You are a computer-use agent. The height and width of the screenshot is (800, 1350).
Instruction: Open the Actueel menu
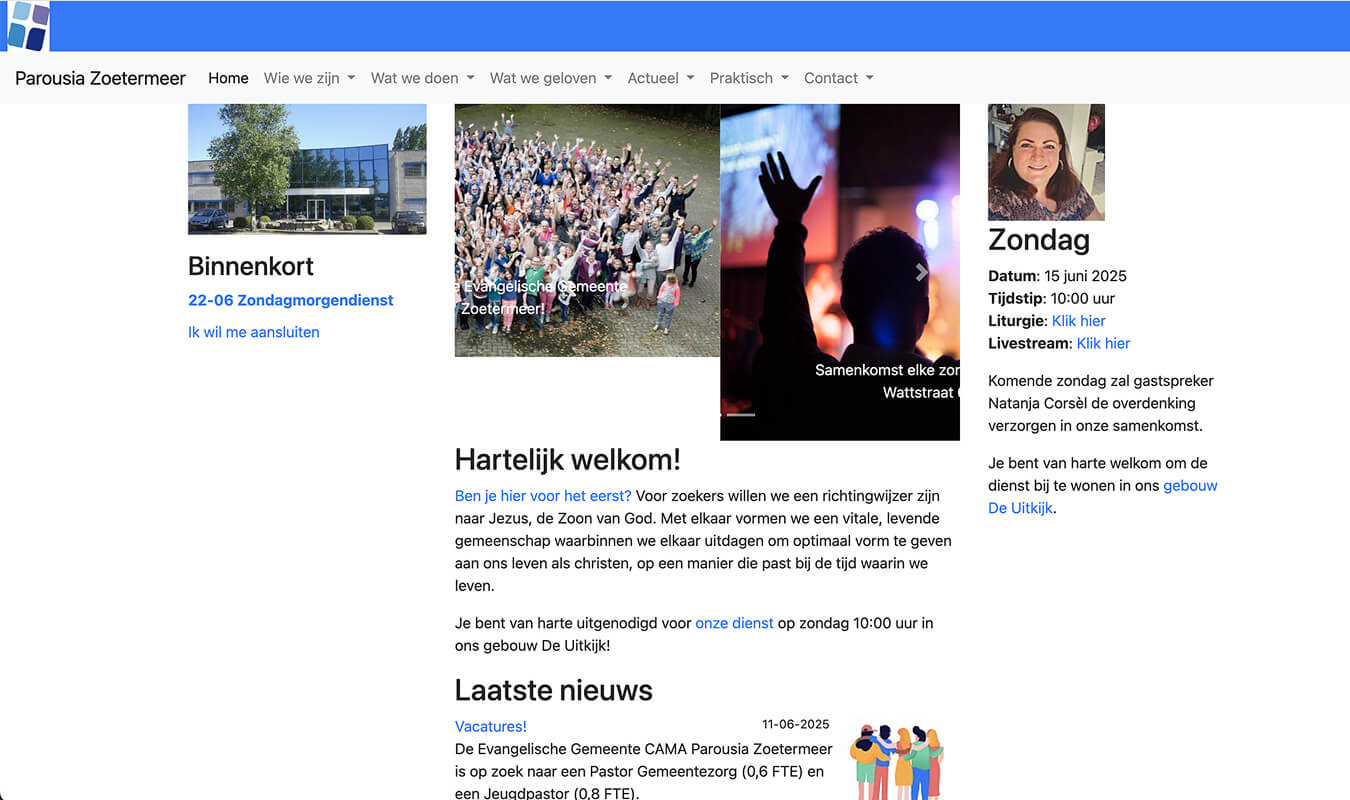[x=660, y=78]
